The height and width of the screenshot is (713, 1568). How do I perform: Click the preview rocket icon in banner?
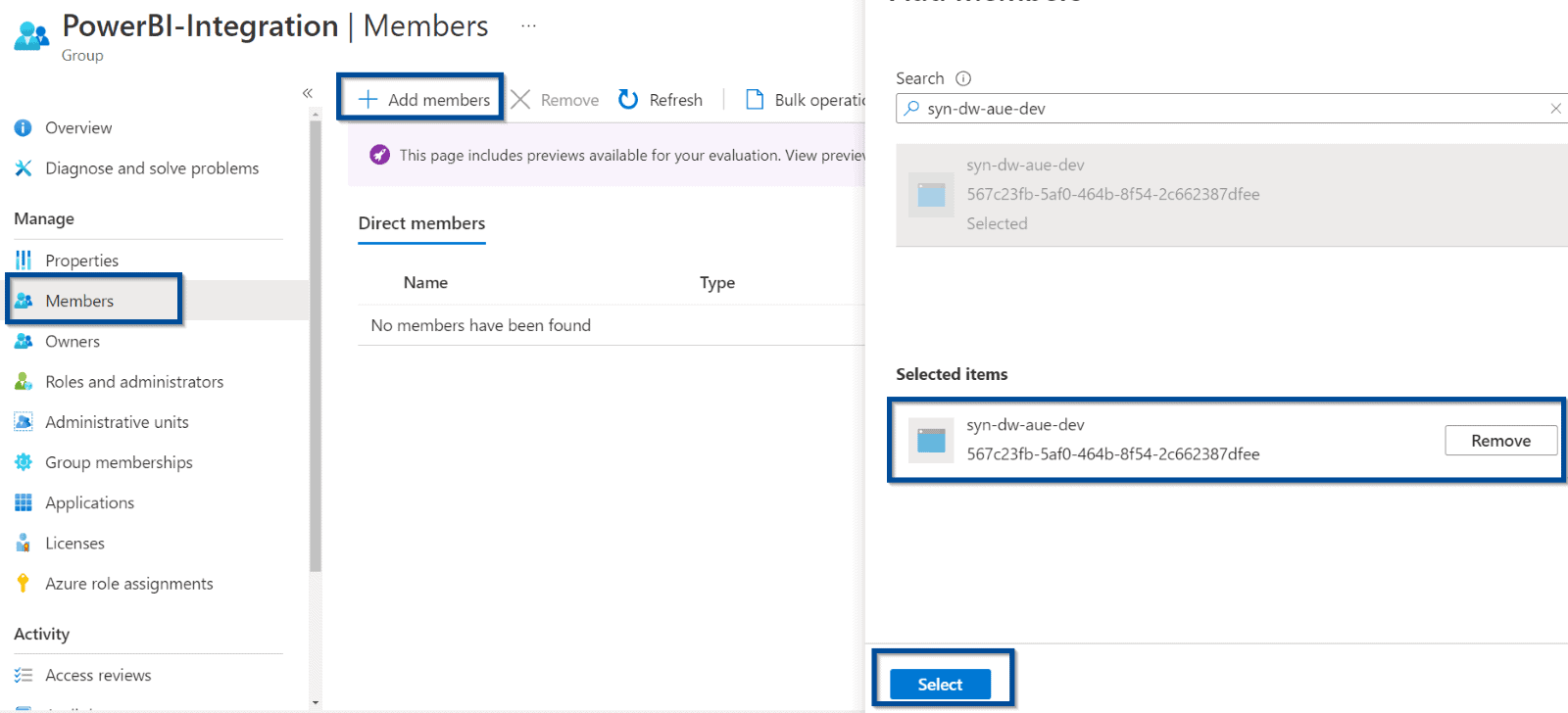(379, 155)
